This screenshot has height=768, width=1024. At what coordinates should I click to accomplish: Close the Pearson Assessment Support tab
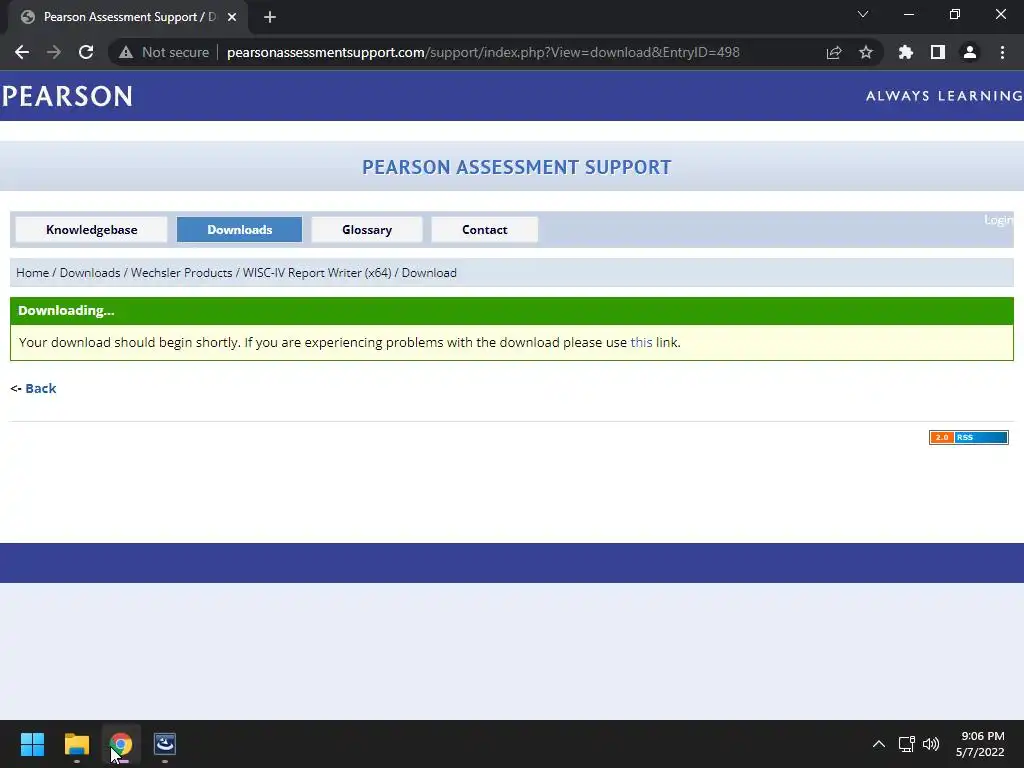232,17
